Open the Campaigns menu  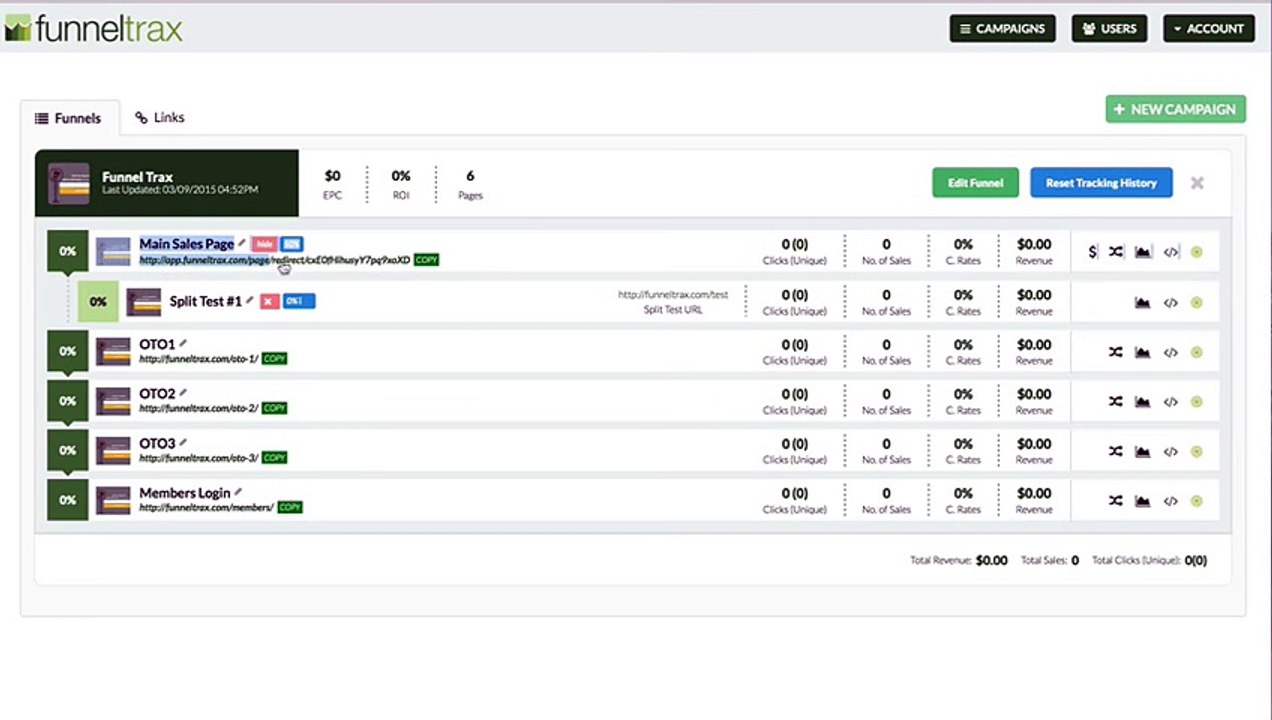click(1002, 28)
